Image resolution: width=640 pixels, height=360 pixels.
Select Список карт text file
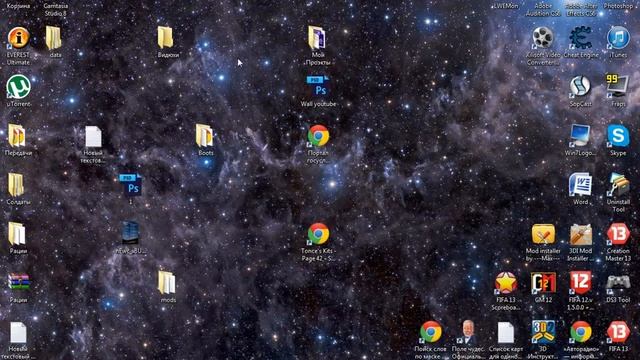[505, 333]
